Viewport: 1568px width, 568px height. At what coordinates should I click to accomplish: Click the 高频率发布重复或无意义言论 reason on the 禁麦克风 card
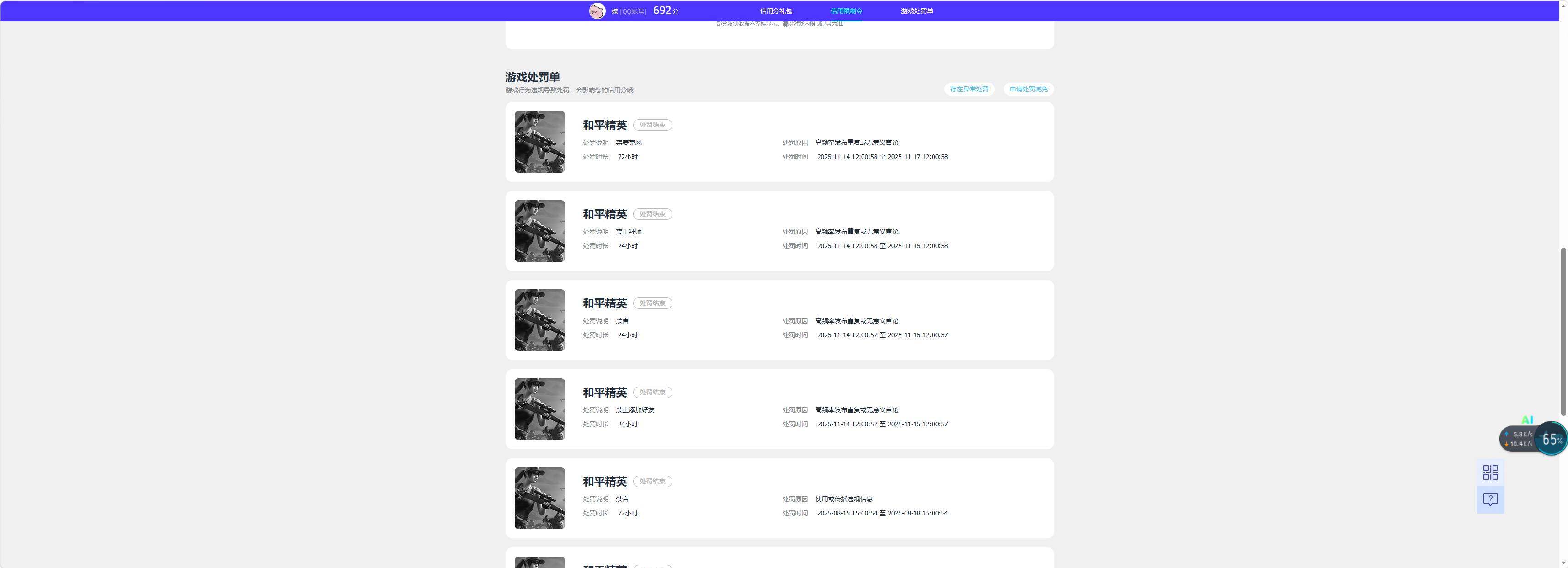856,142
